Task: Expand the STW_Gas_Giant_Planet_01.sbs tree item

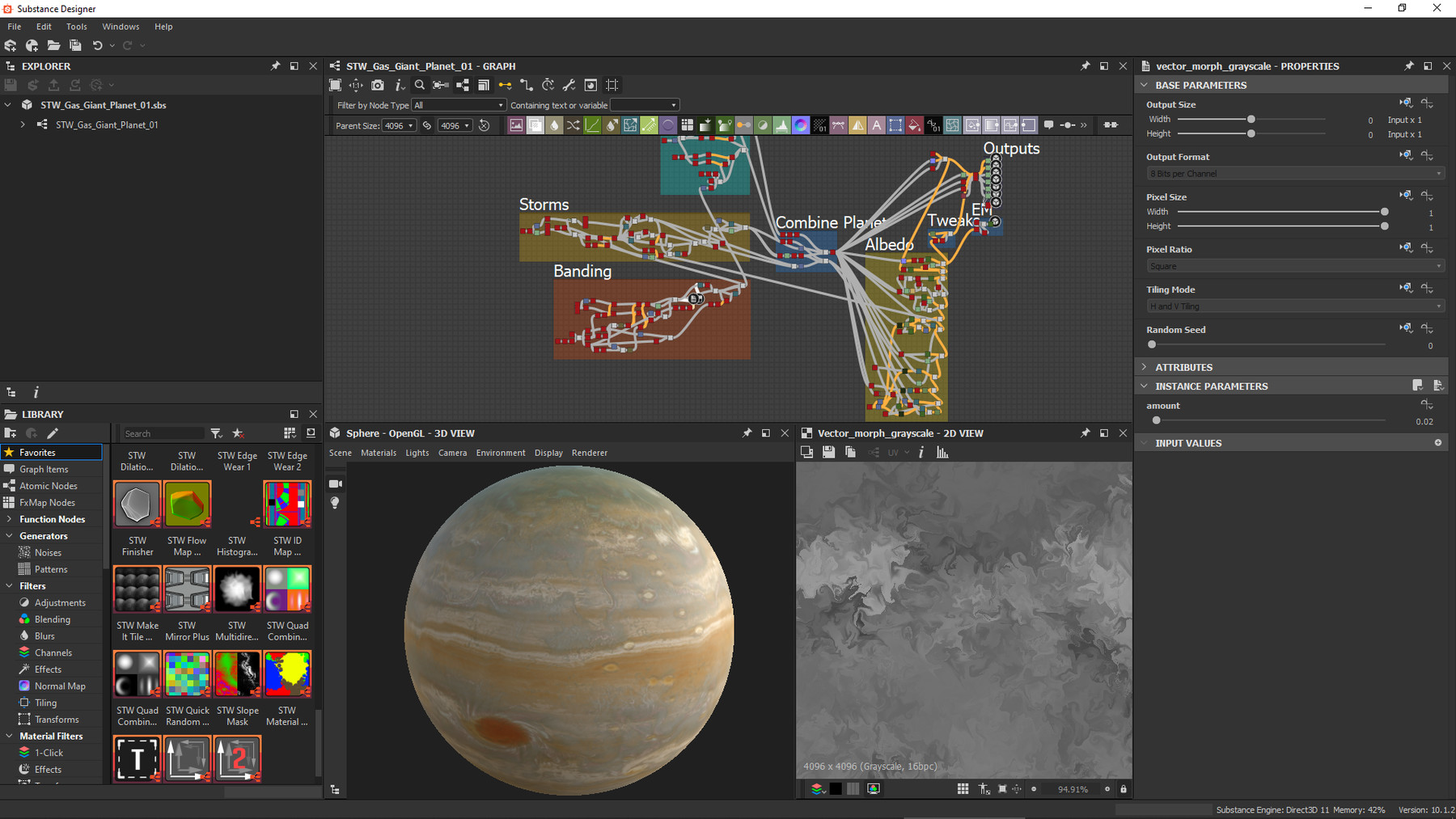Action: coord(8,105)
